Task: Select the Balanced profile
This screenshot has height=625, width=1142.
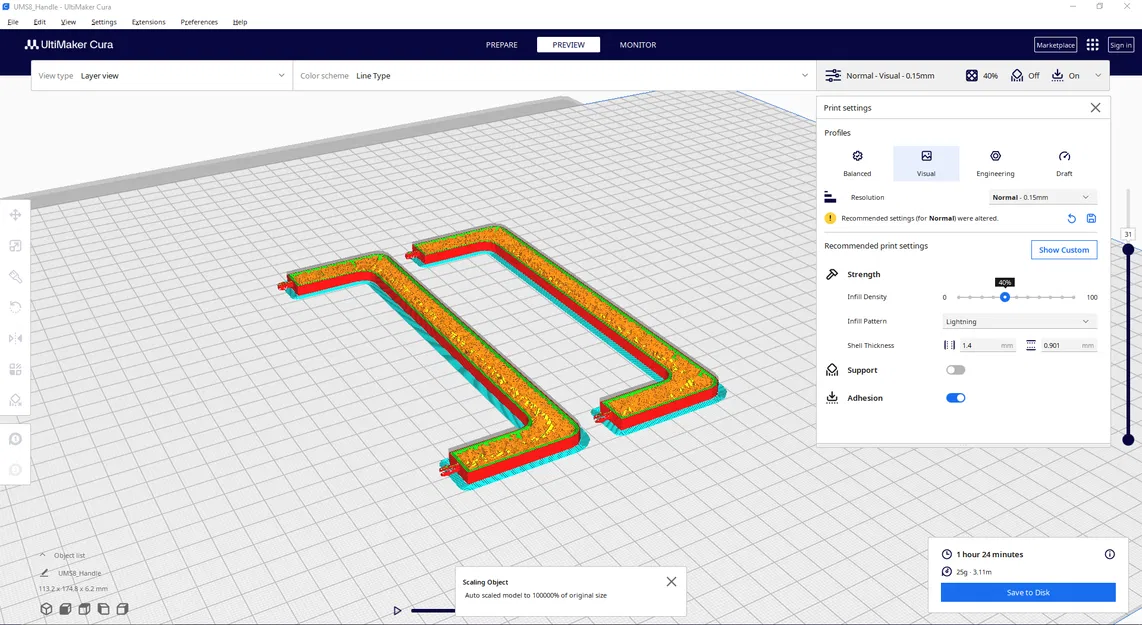Action: [857, 163]
